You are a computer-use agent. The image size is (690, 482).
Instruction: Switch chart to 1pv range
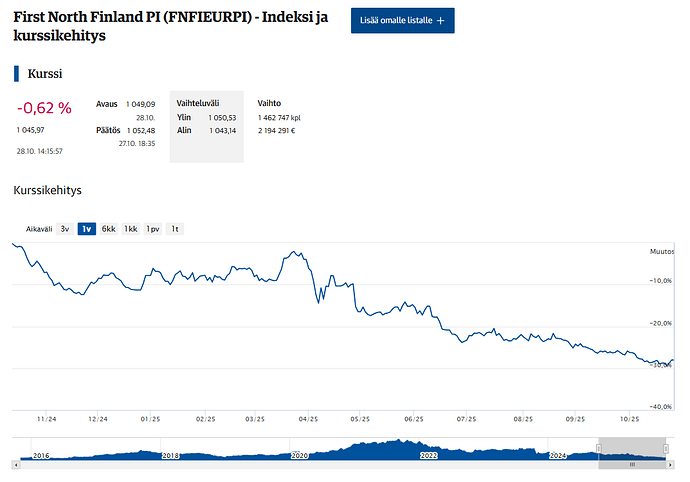point(153,229)
